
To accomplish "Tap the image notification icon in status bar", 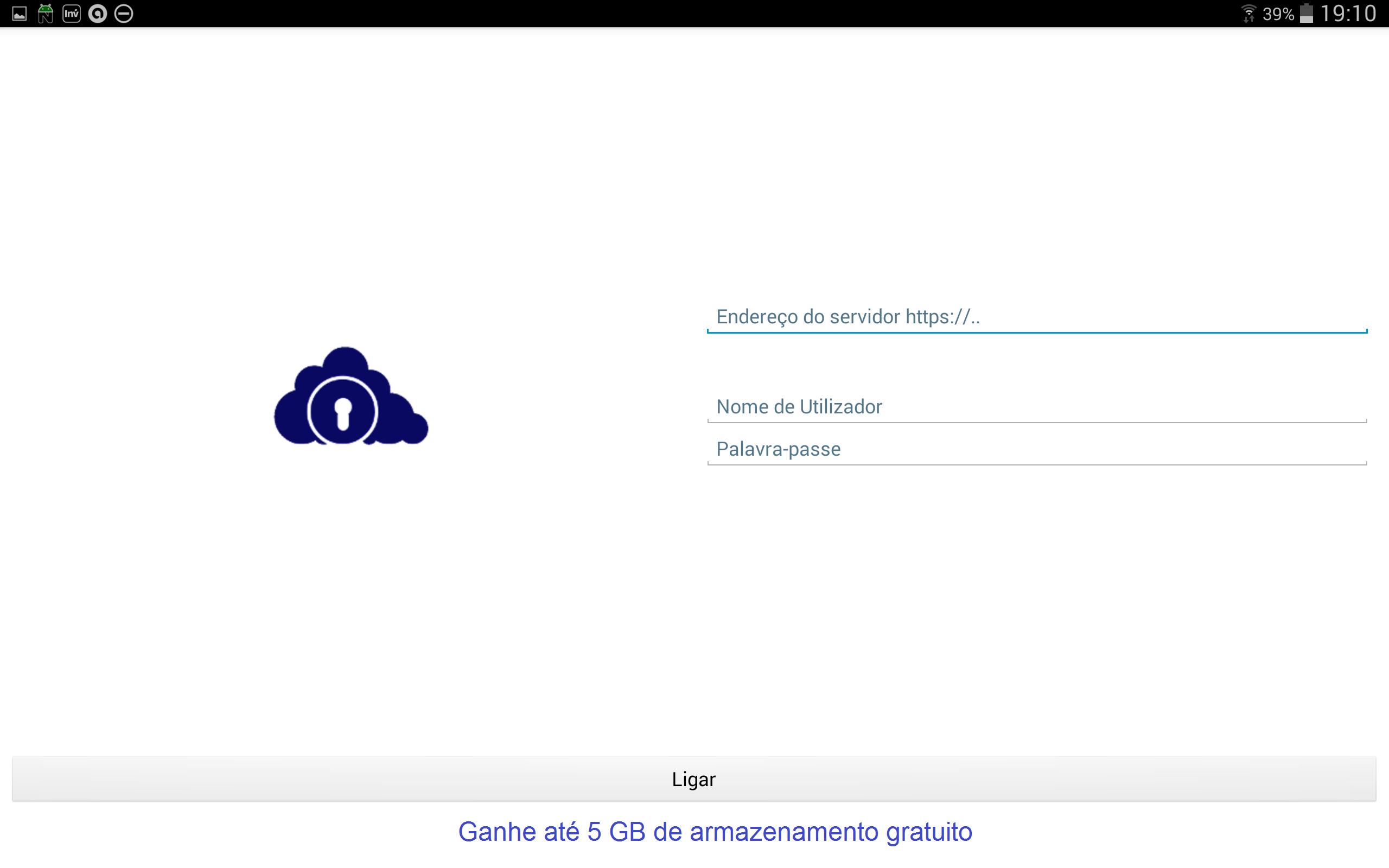I will (x=20, y=14).
